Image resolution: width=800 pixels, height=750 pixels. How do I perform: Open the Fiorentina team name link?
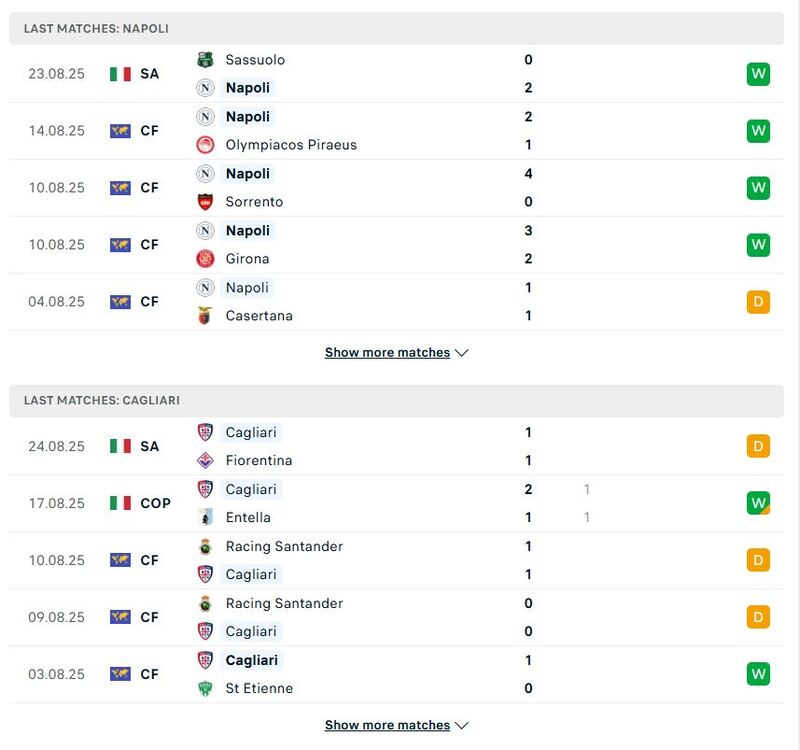click(x=259, y=461)
